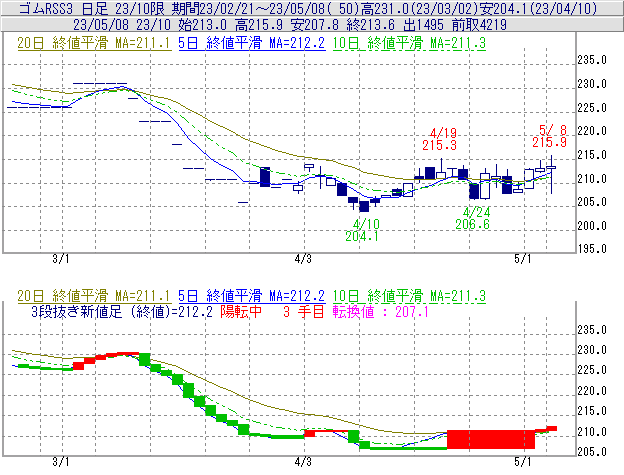Click lower chart legend '20日 終値平滑 MA=211.1'
Screen dimensions: 624x475
point(94,296)
